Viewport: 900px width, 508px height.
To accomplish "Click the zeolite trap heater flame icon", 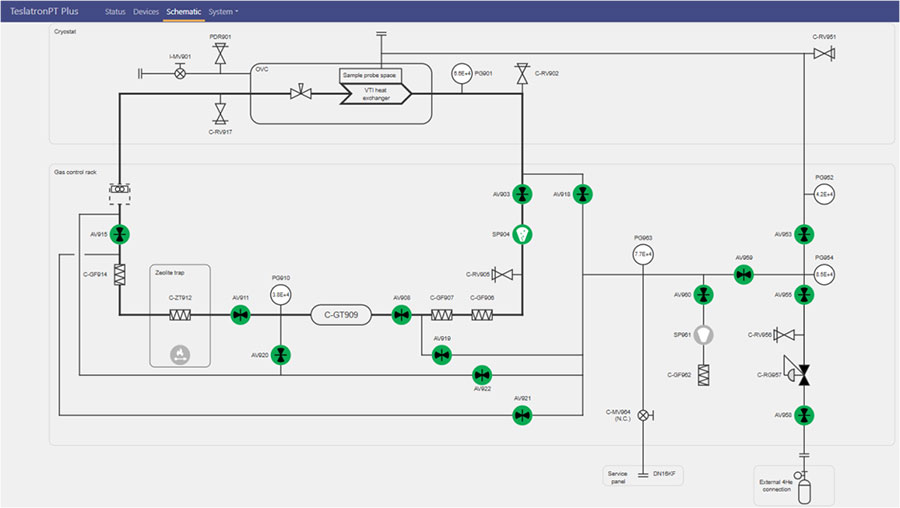I will point(181,353).
